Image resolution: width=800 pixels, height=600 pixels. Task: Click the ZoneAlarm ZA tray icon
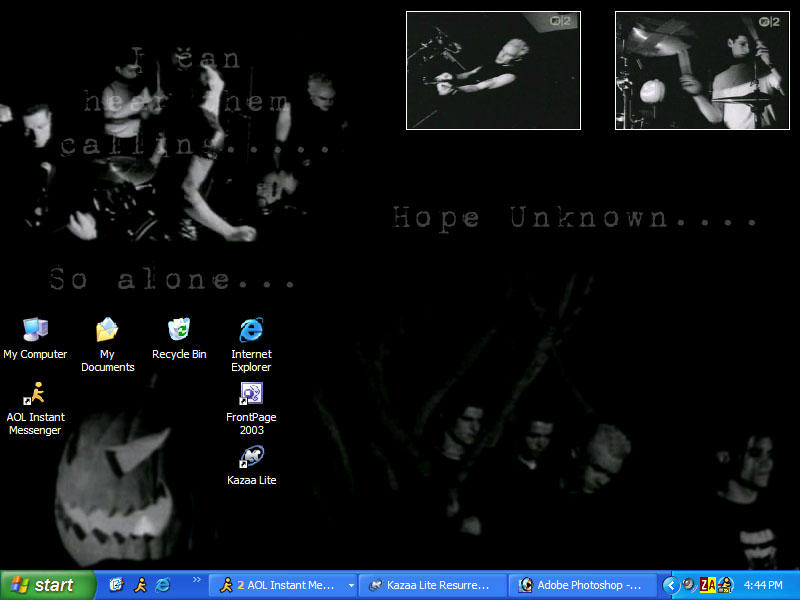707,585
